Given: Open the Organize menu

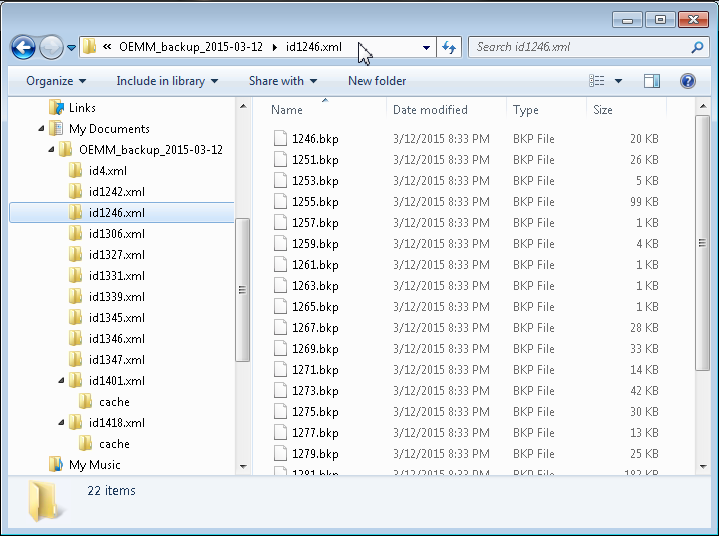Looking at the screenshot, I should [55, 81].
